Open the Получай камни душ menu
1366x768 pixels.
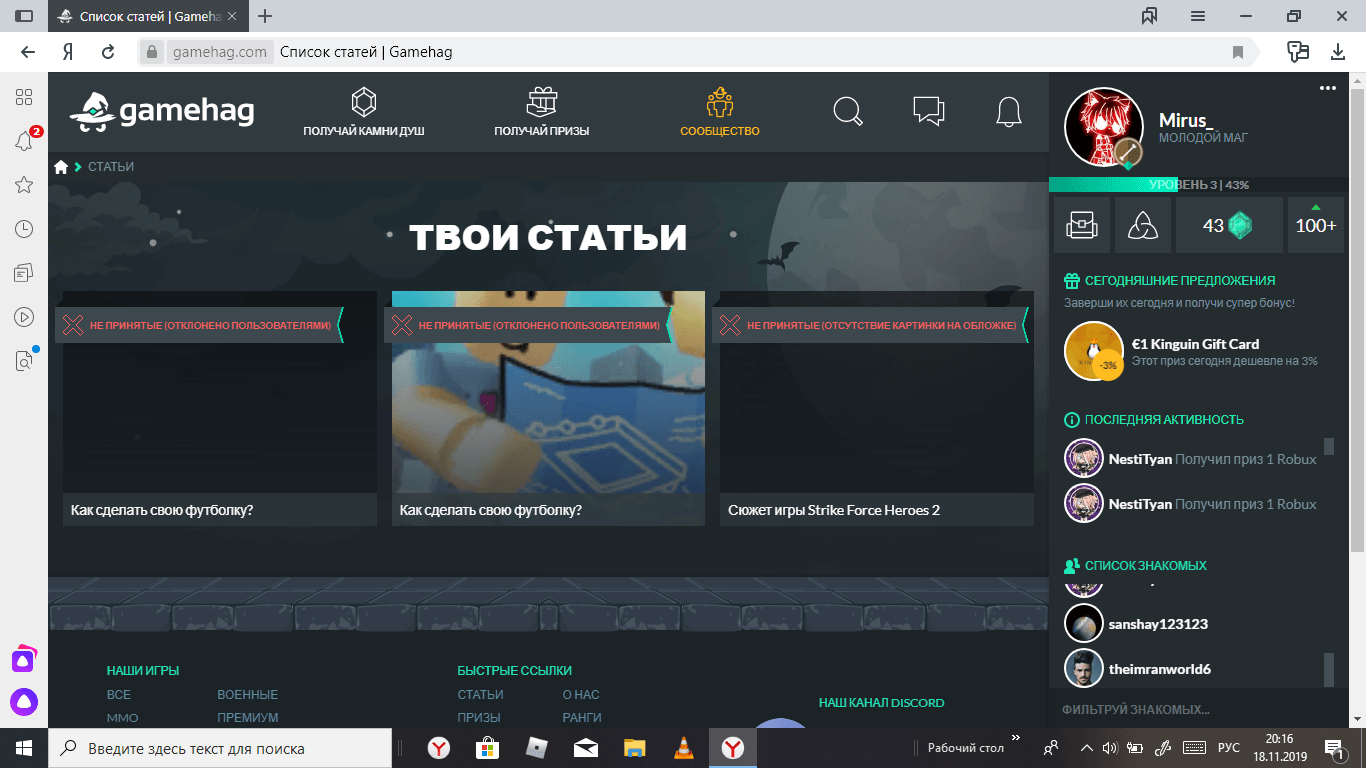[364, 113]
